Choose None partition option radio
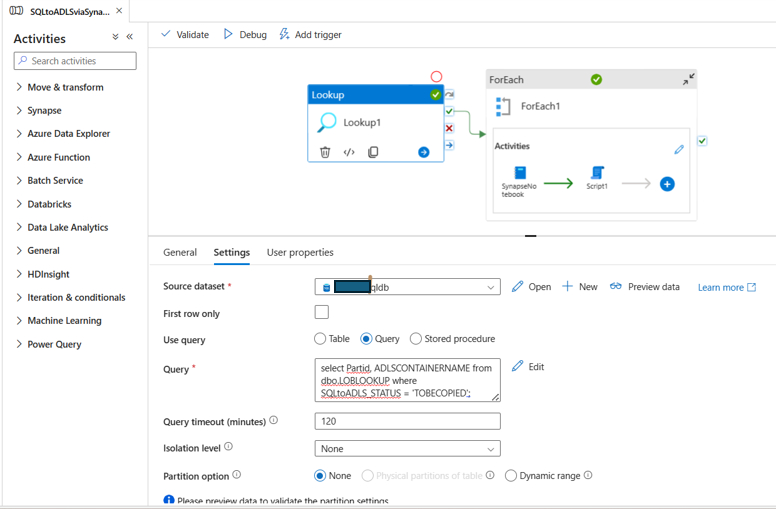The image size is (781, 510). tap(320, 476)
